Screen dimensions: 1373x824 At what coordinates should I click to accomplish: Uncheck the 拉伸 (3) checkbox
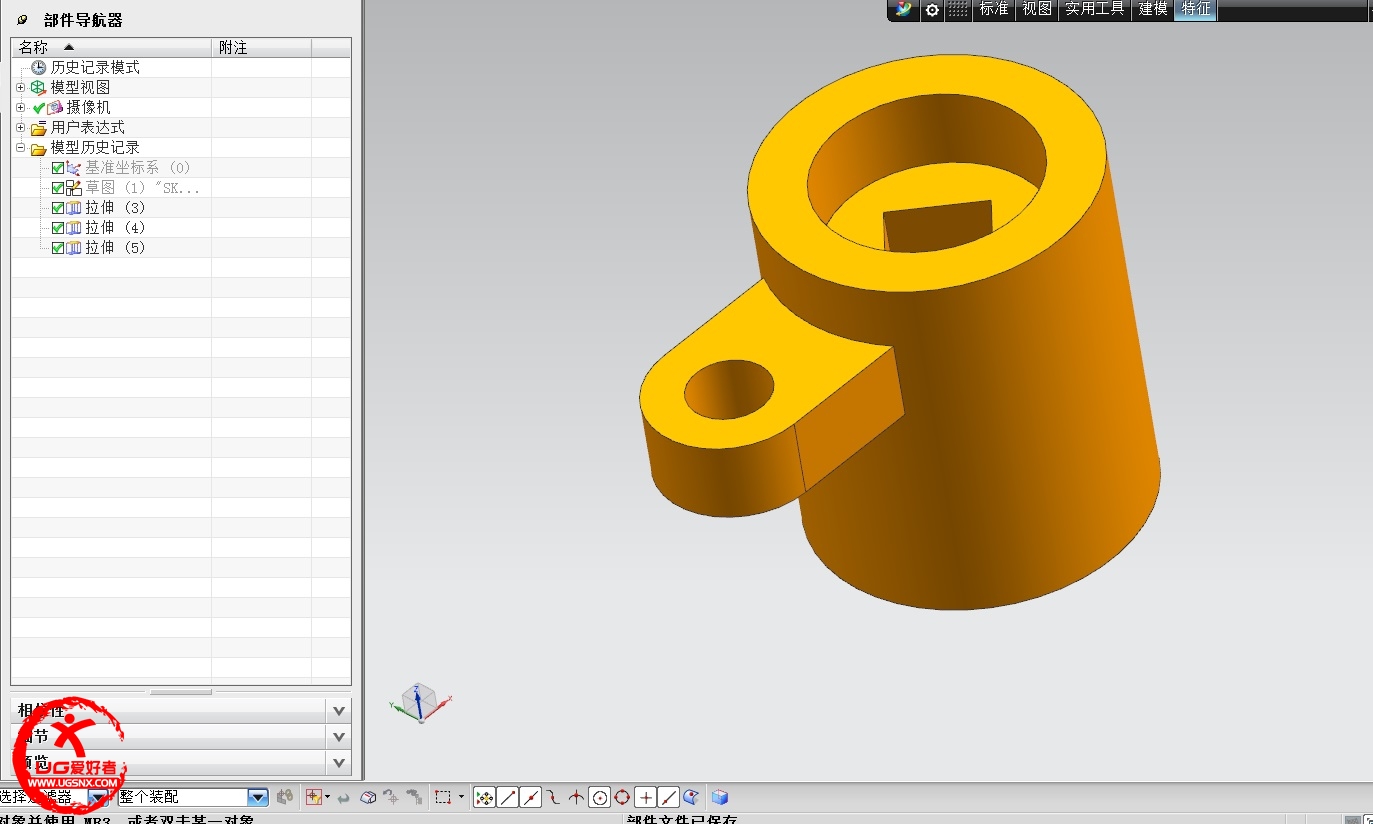(58, 208)
